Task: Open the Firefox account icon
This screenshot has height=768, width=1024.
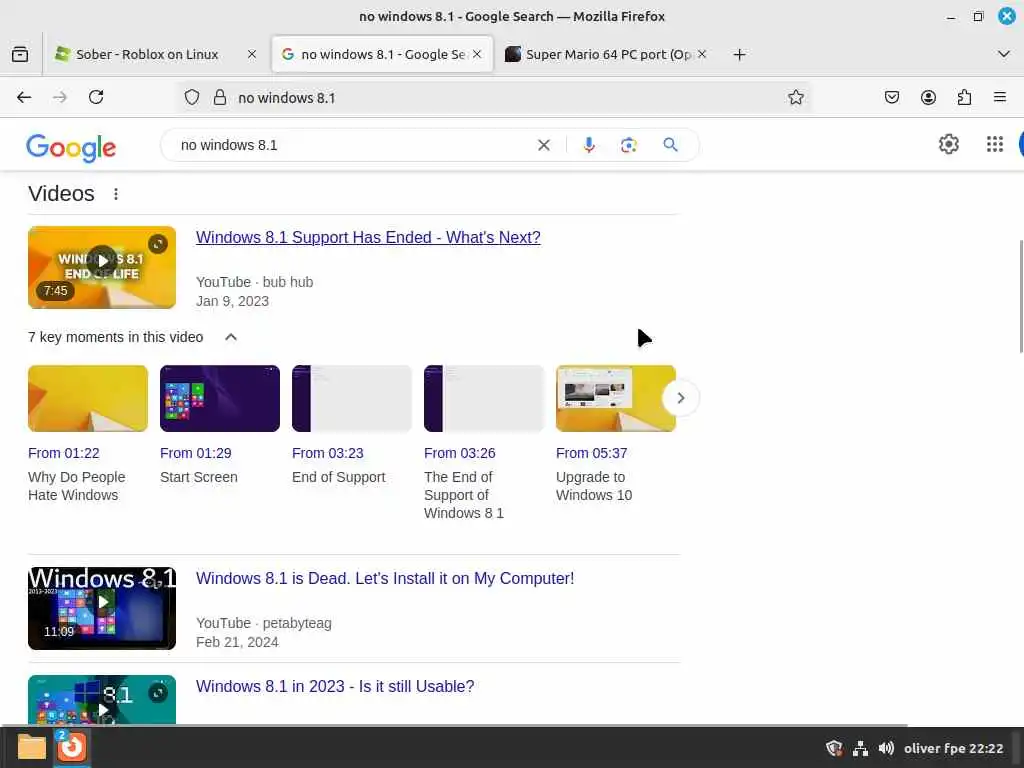Action: pos(928,97)
